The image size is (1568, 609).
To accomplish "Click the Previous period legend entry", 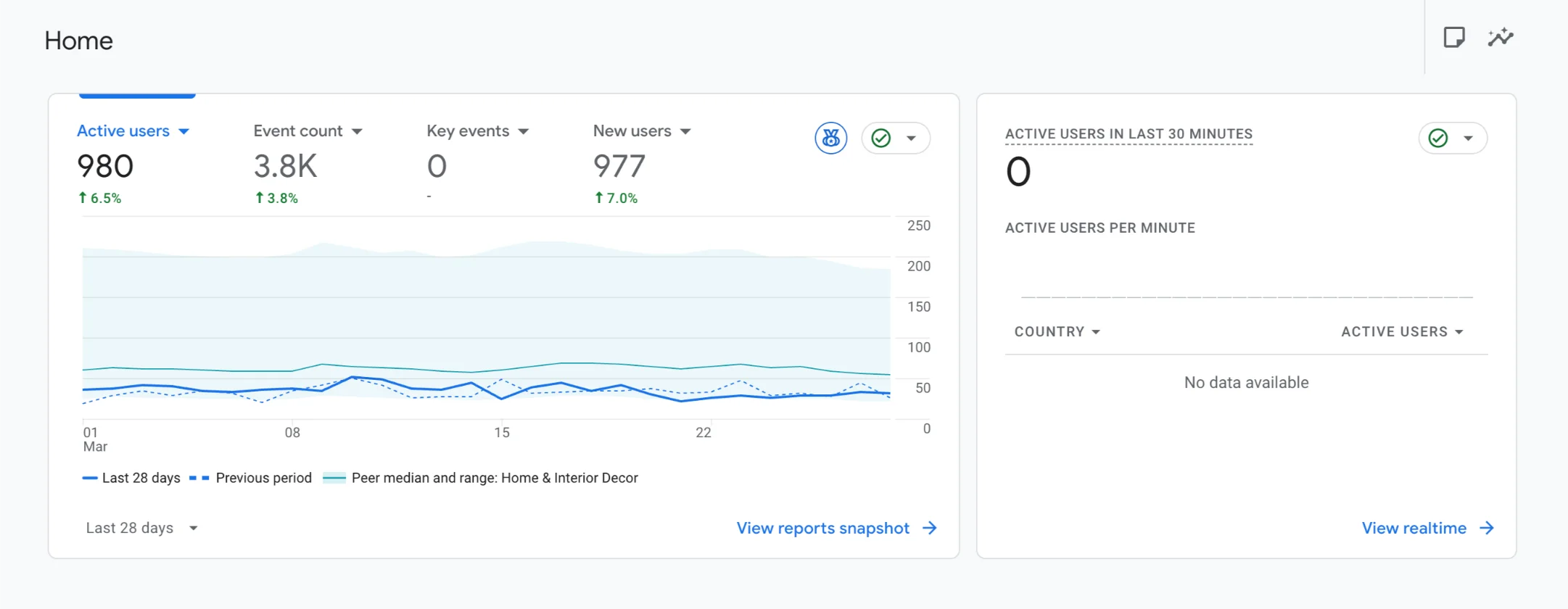I will (x=250, y=478).
